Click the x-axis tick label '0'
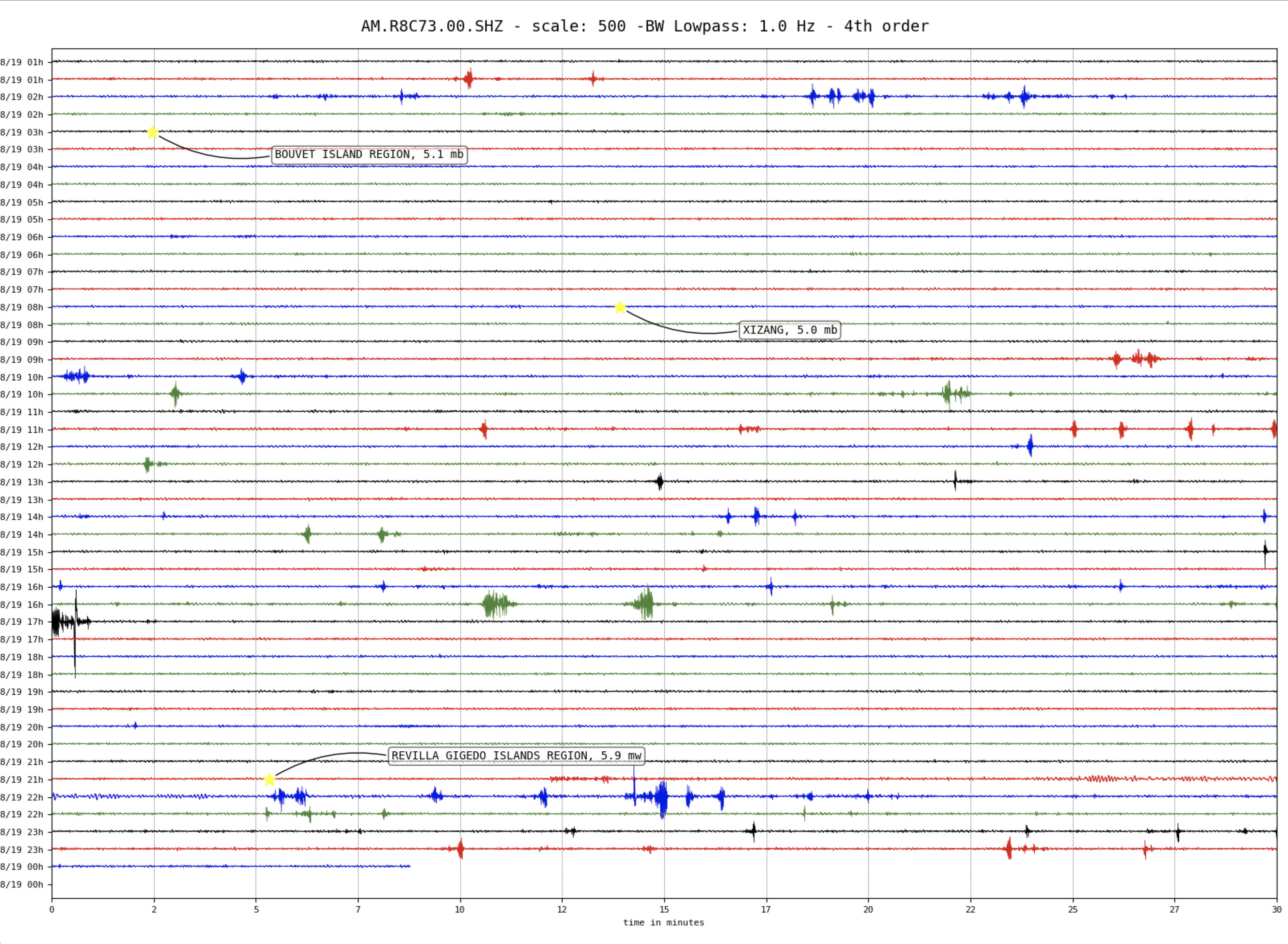 coord(52,910)
